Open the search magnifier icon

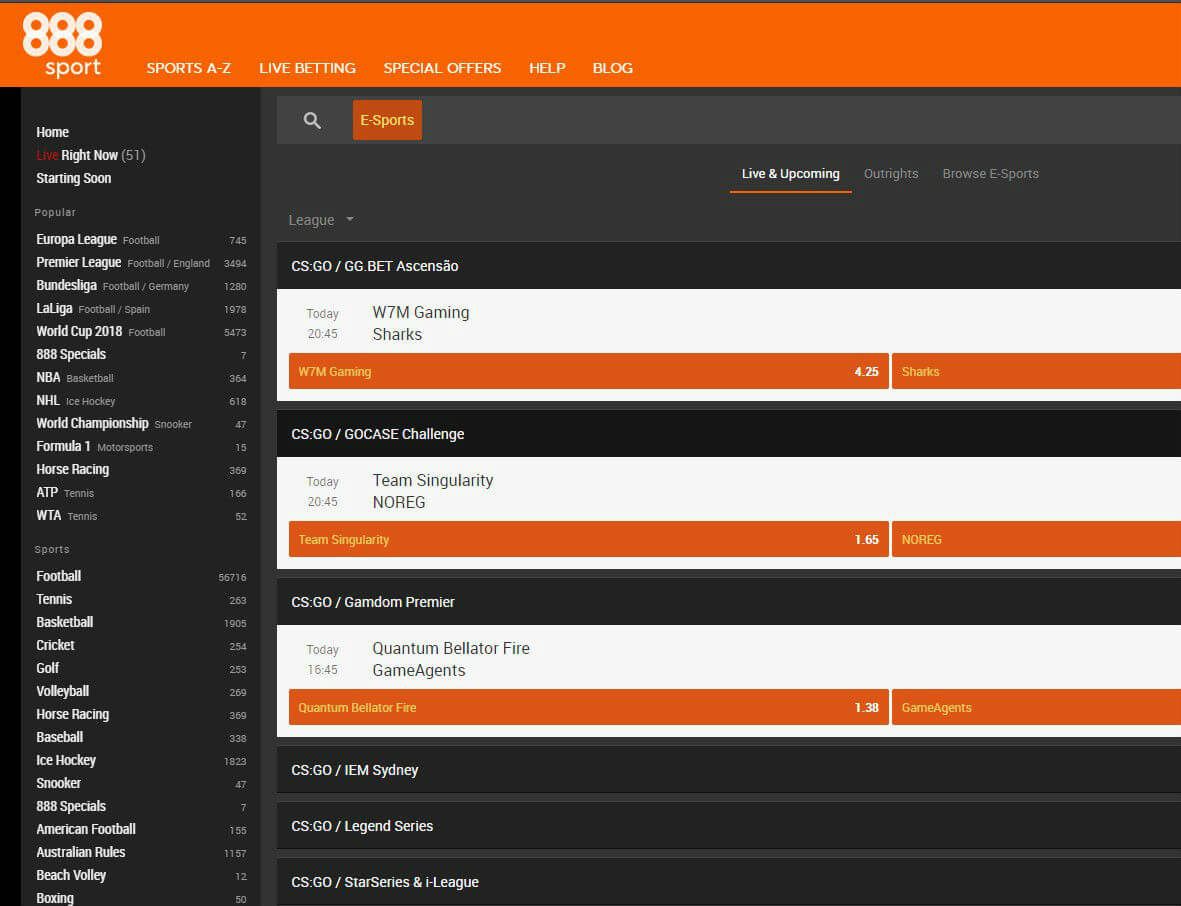(x=312, y=120)
